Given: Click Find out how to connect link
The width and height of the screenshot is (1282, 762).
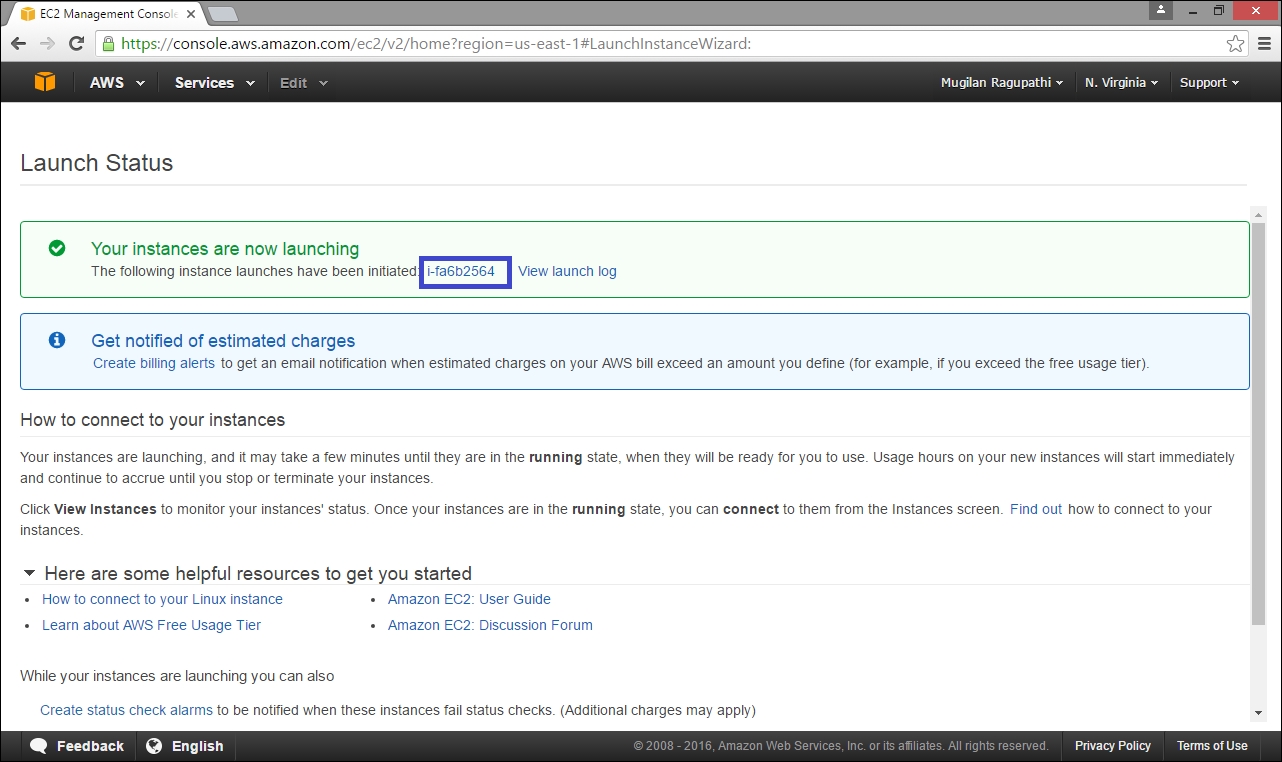Looking at the screenshot, I should (1036, 509).
